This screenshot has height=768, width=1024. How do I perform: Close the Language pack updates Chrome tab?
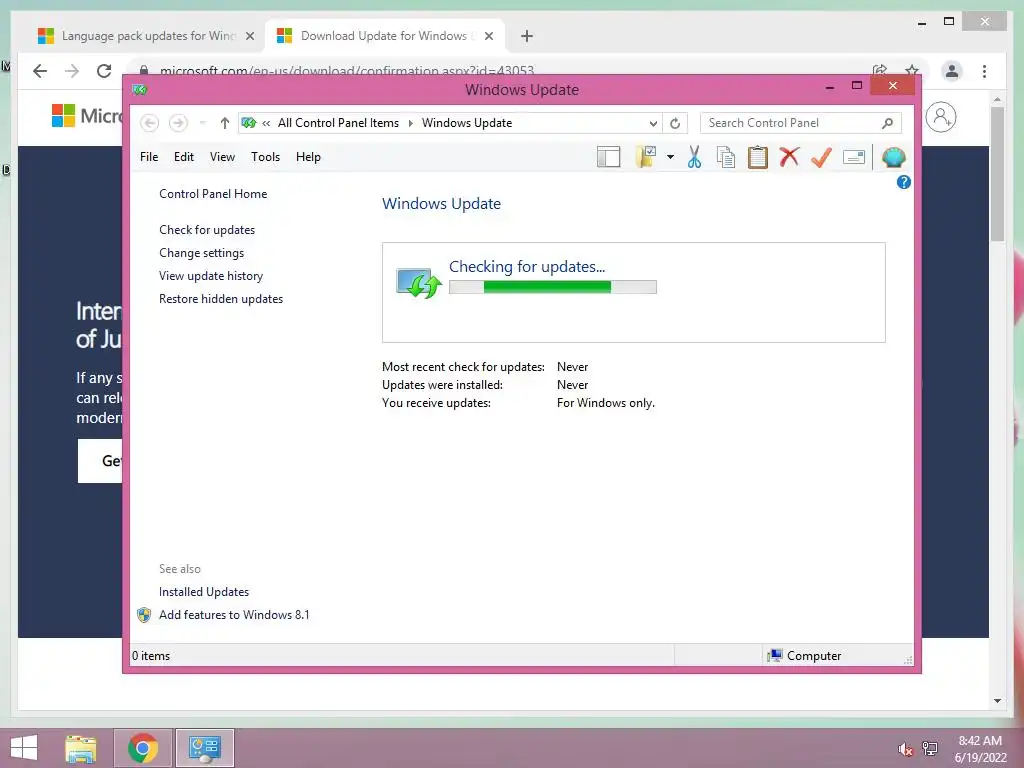[249, 36]
